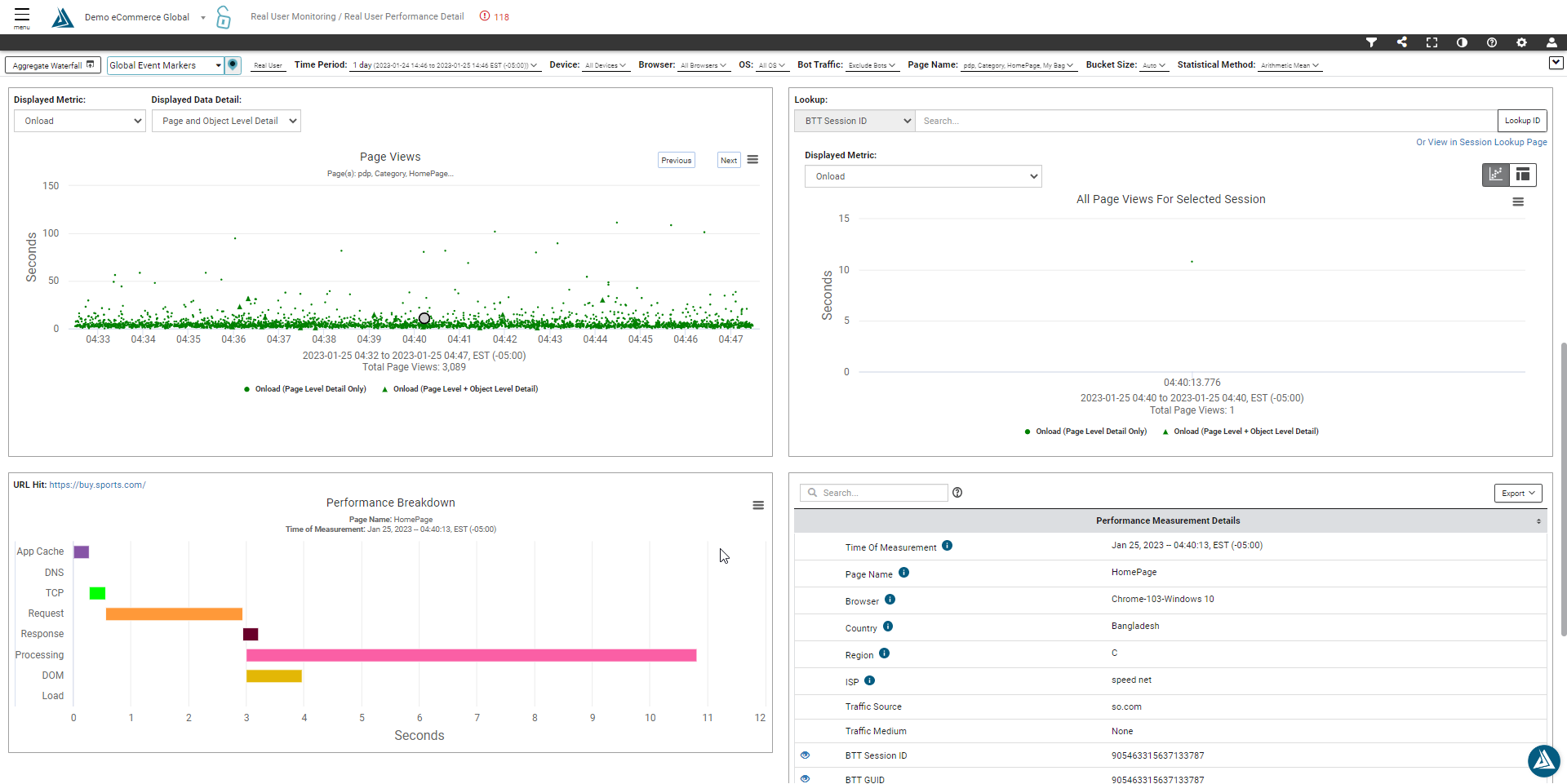Open the Statistical Method dropdown
Image resolution: width=1567 pixels, height=784 pixels.
[1290, 65]
